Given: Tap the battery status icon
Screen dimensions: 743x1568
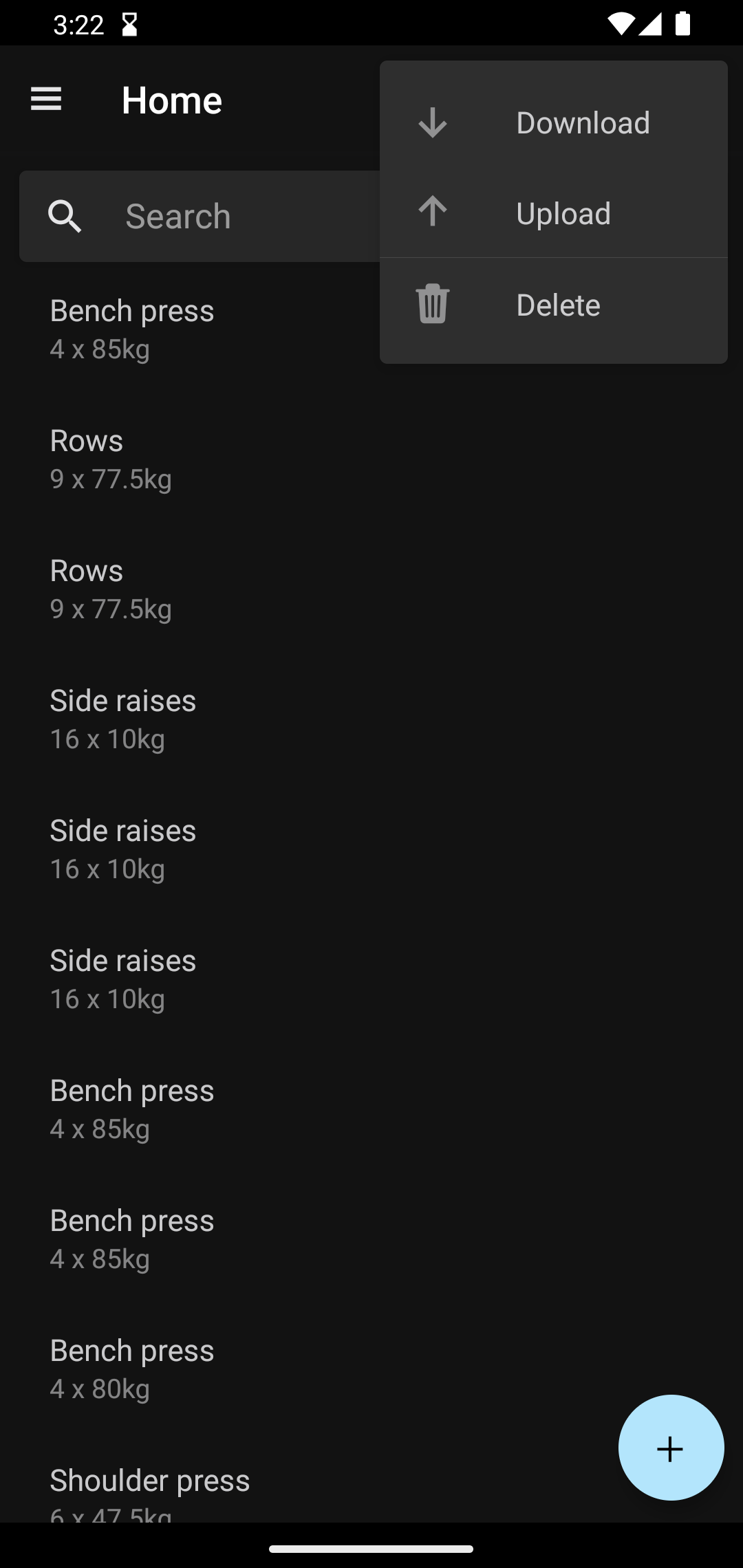Looking at the screenshot, I should click(682, 24).
